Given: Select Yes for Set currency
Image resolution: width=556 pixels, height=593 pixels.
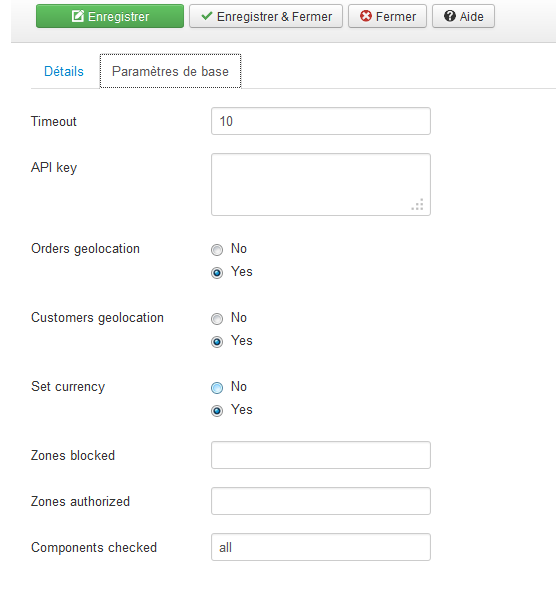Looking at the screenshot, I should 217,411.
